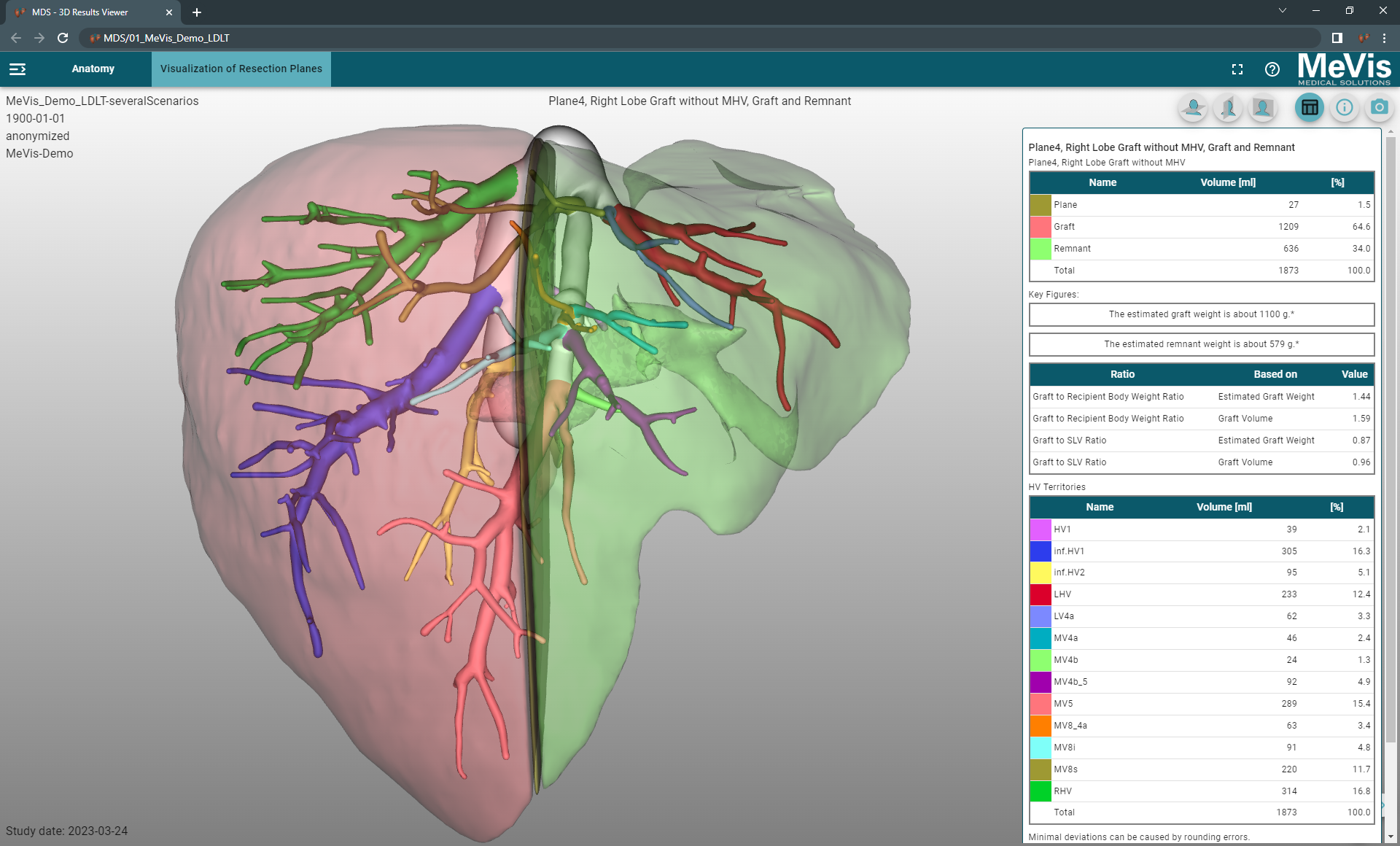Go forward in browser history
Screen dimensions: 1400x846
39,38
